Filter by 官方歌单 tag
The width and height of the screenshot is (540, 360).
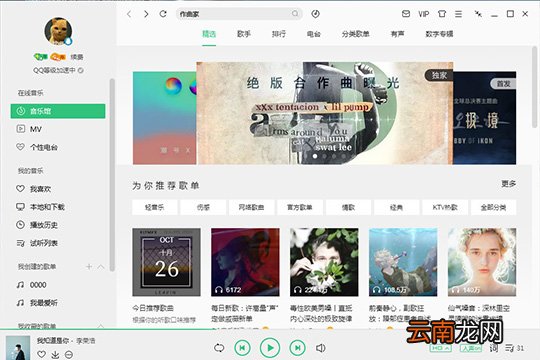click(x=300, y=207)
